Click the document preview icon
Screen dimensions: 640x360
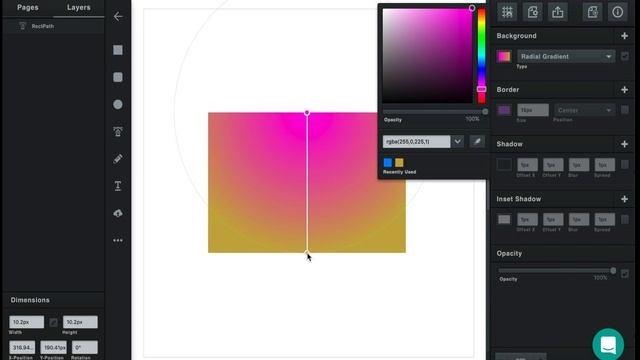tap(592, 12)
